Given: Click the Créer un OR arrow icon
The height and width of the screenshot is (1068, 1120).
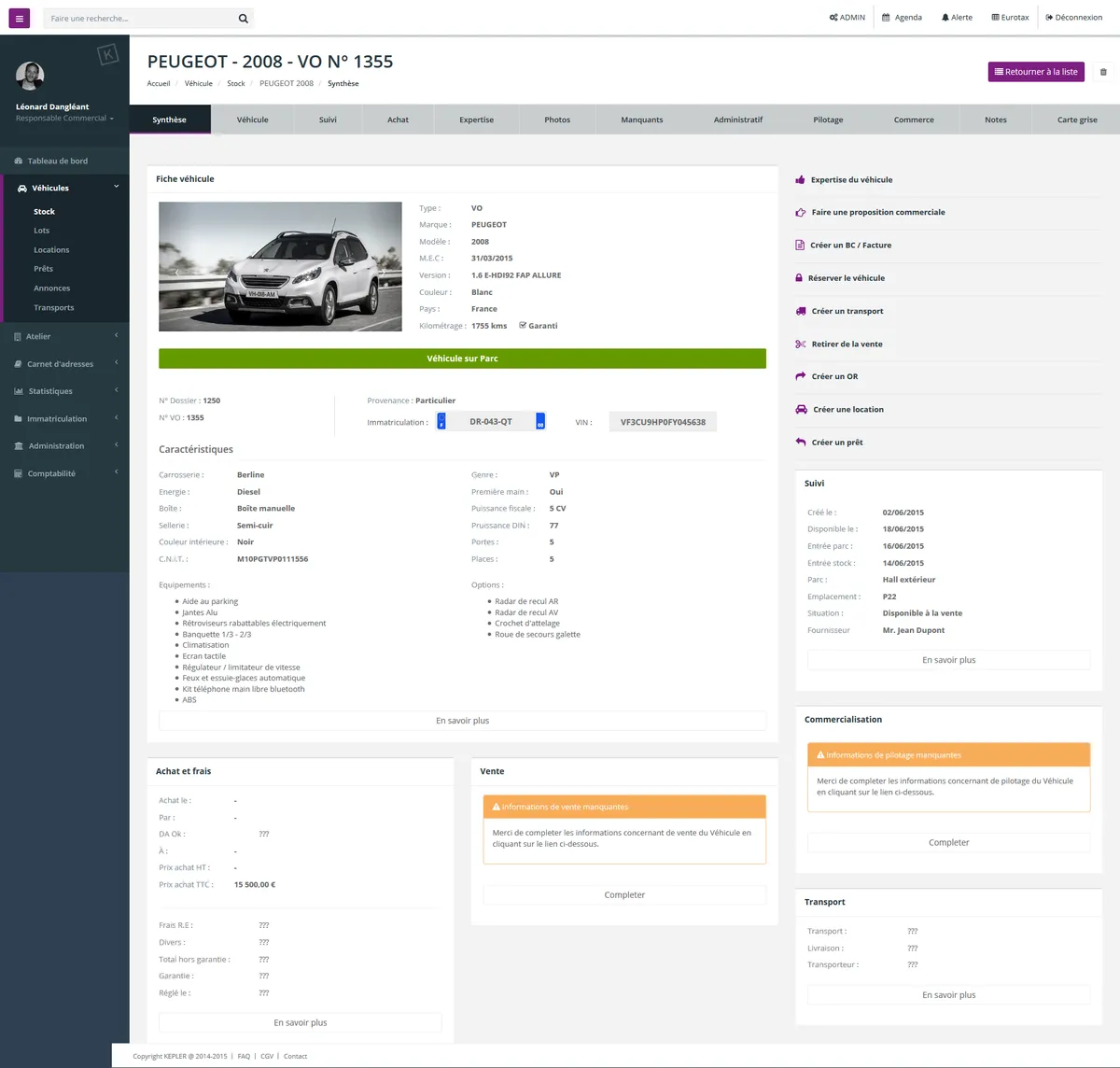Looking at the screenshot, I should coord(800,376).
